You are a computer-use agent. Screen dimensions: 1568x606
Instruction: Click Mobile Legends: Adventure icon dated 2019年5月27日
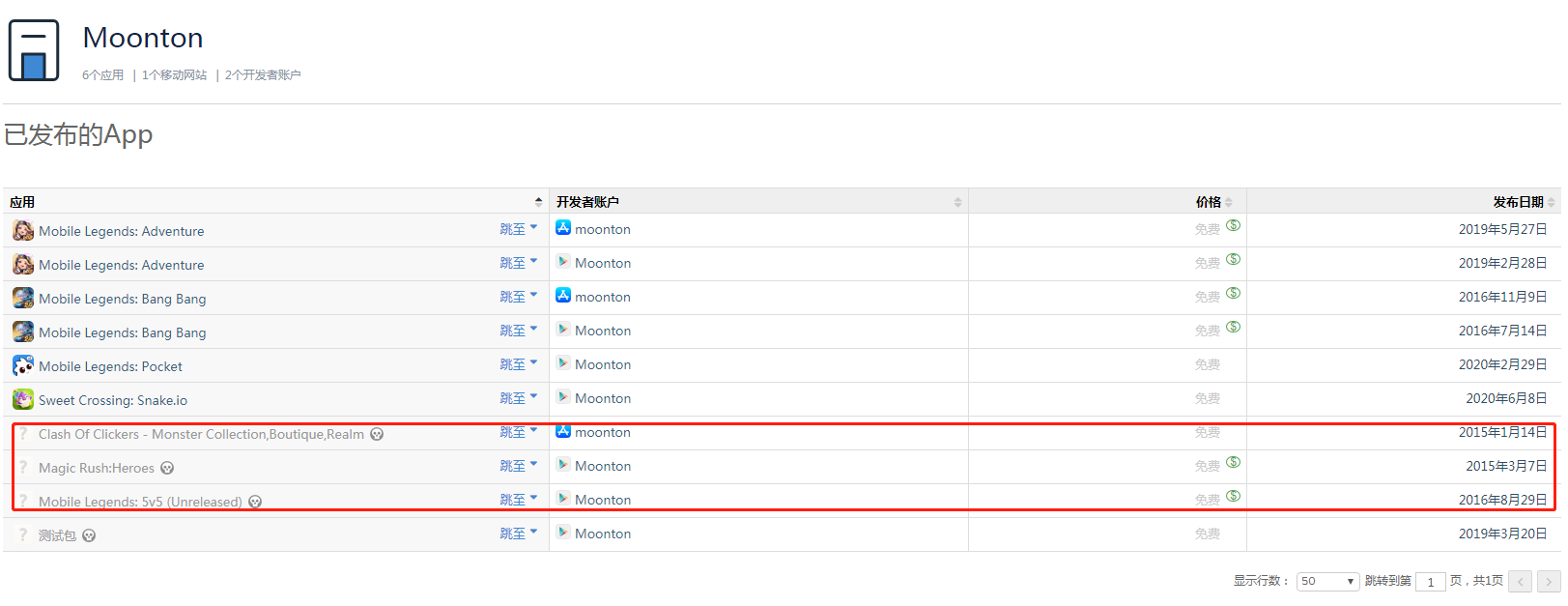pyautogui.click(x=23, y=231)
